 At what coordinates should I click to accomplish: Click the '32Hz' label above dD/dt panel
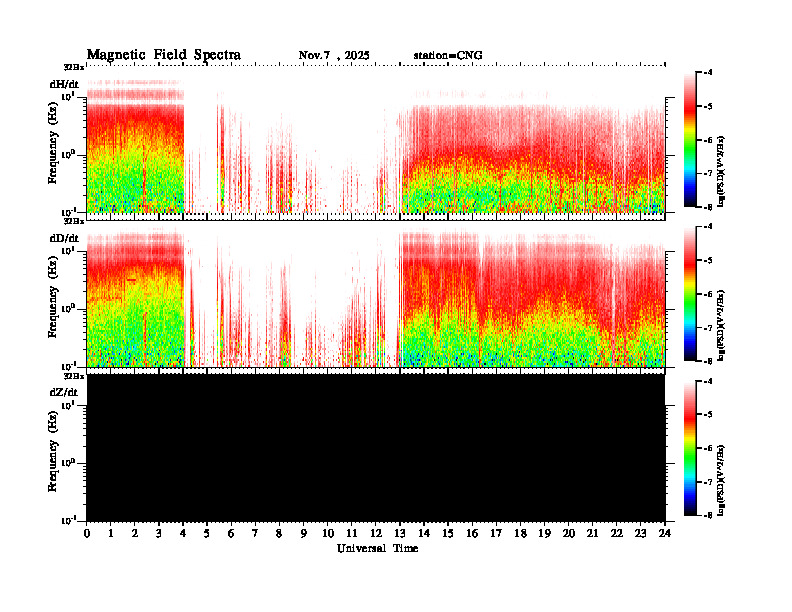pyautogui.click(x=74, y=221)
